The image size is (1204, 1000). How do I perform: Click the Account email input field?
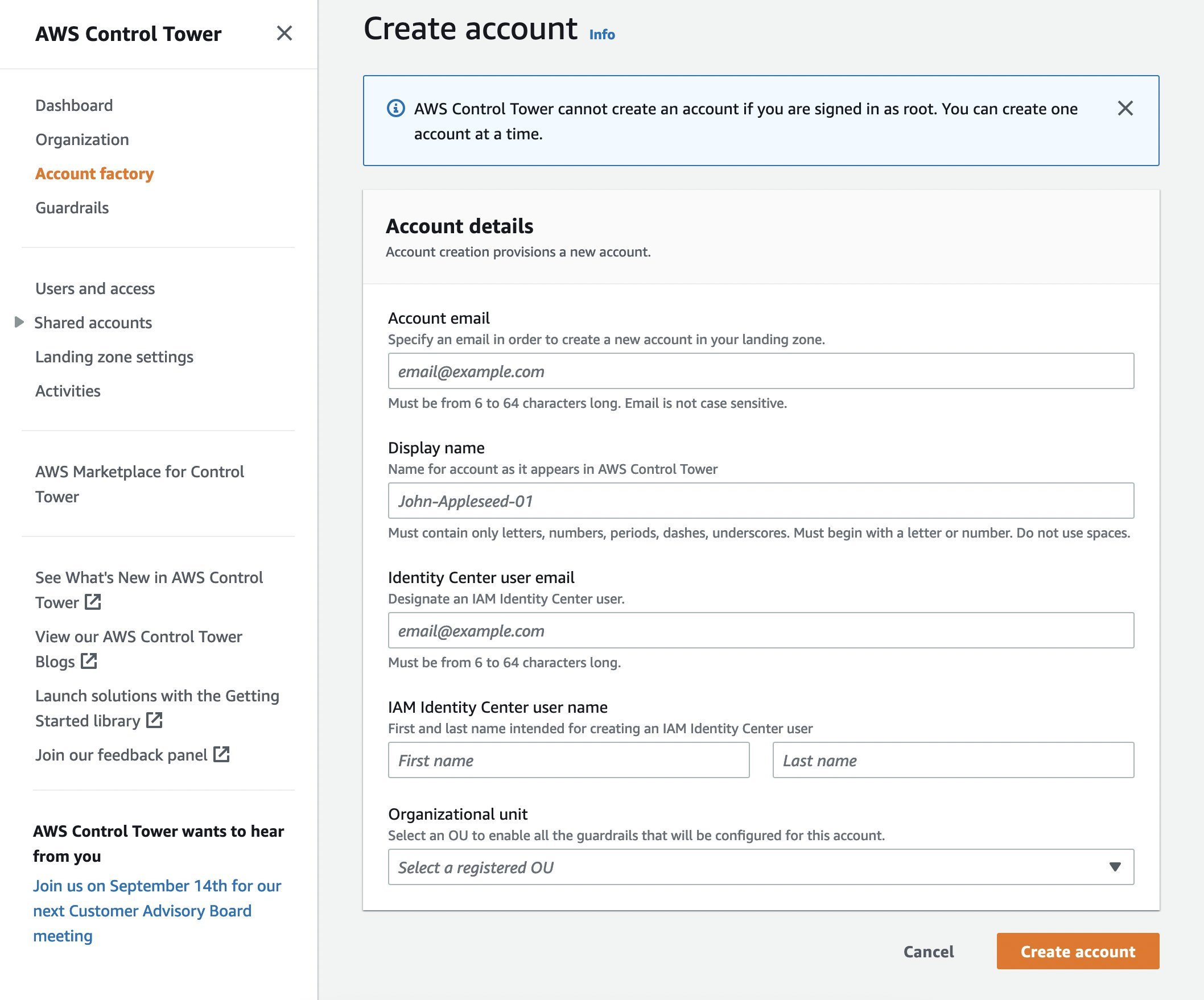(761, 371)
